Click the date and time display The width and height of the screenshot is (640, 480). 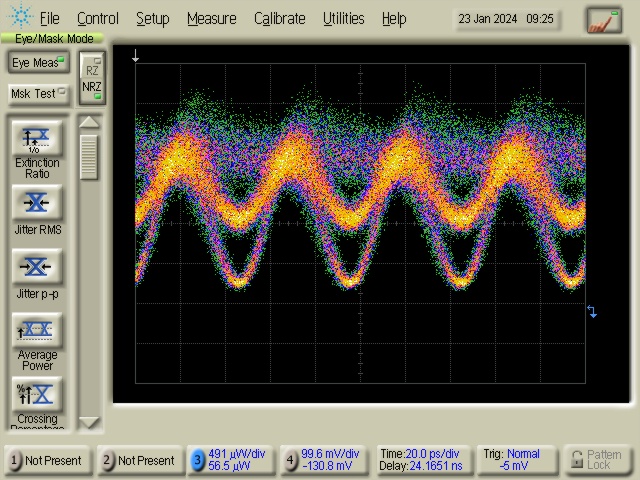tap(505, 19)
